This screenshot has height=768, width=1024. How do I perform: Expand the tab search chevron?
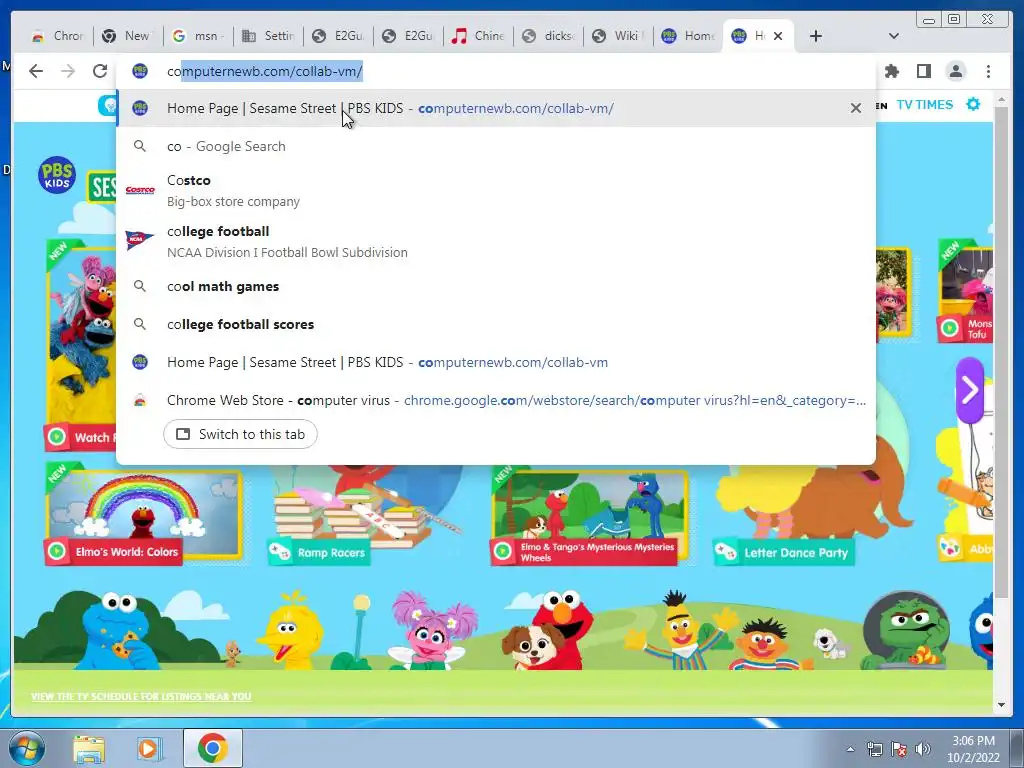coord(894,36)
